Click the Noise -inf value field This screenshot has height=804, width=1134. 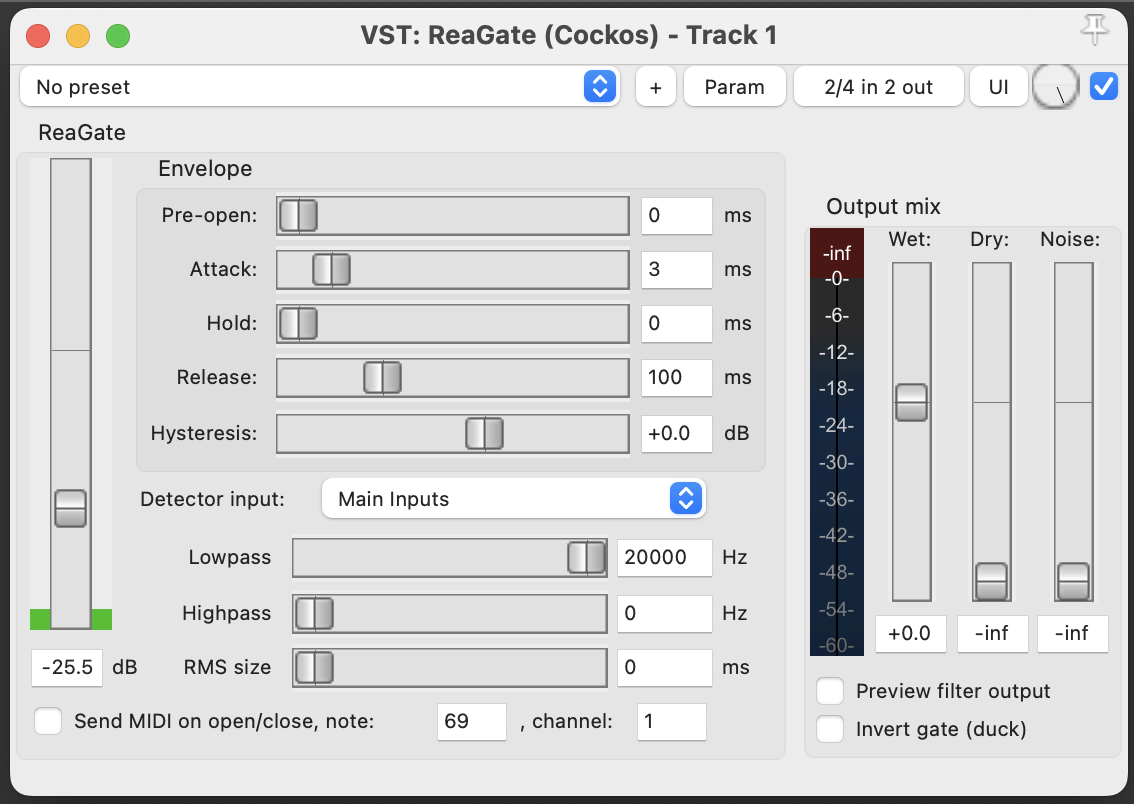tap(1073, 634)
